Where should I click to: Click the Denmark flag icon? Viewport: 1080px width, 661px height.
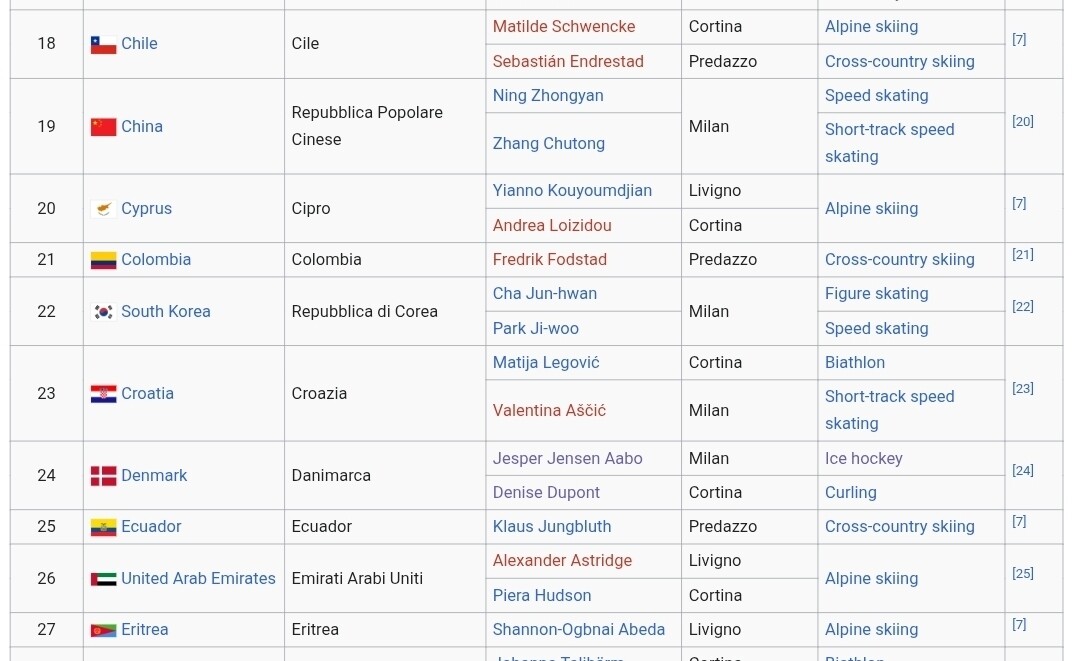103,476
